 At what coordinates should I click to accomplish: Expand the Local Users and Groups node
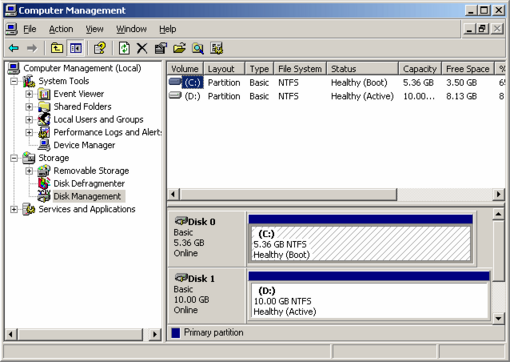coord(29,120)
